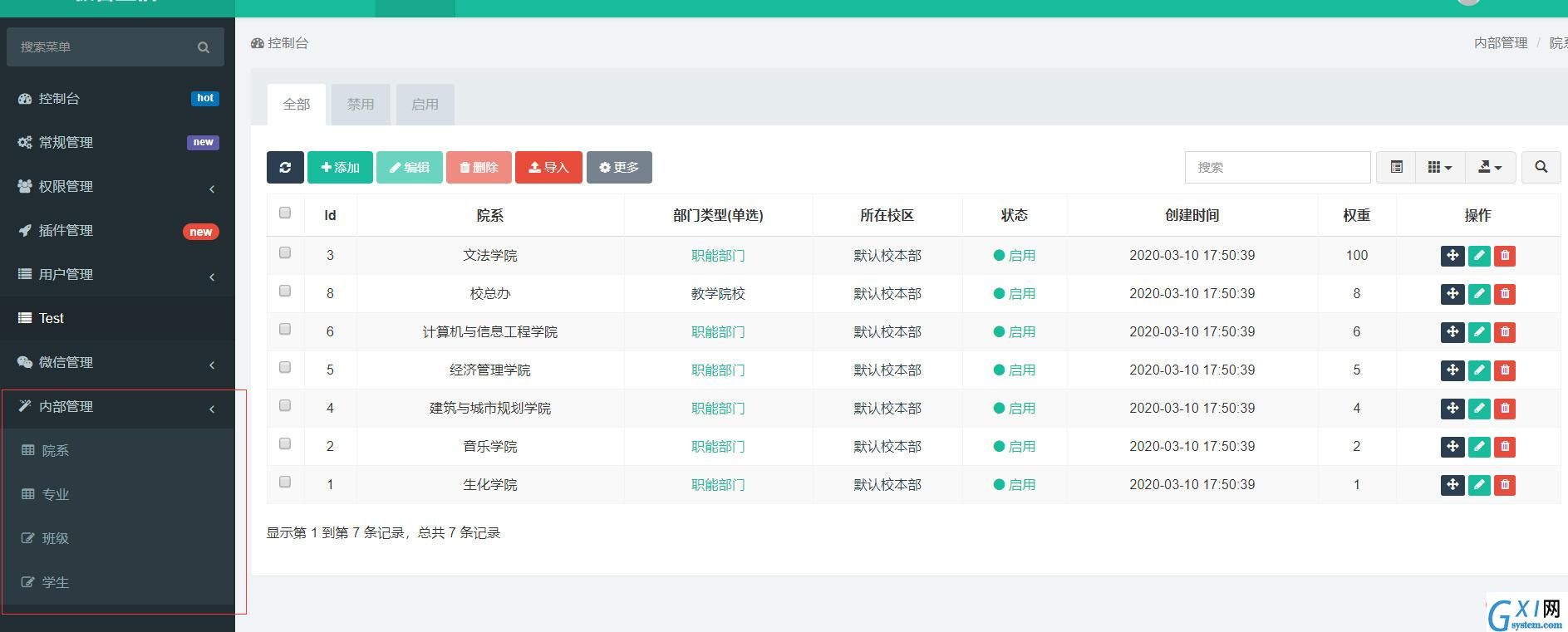Screen dimensions: 1568x632
Task: Expand the 权限管理 sidebar menu
Action: pos(117,187)
